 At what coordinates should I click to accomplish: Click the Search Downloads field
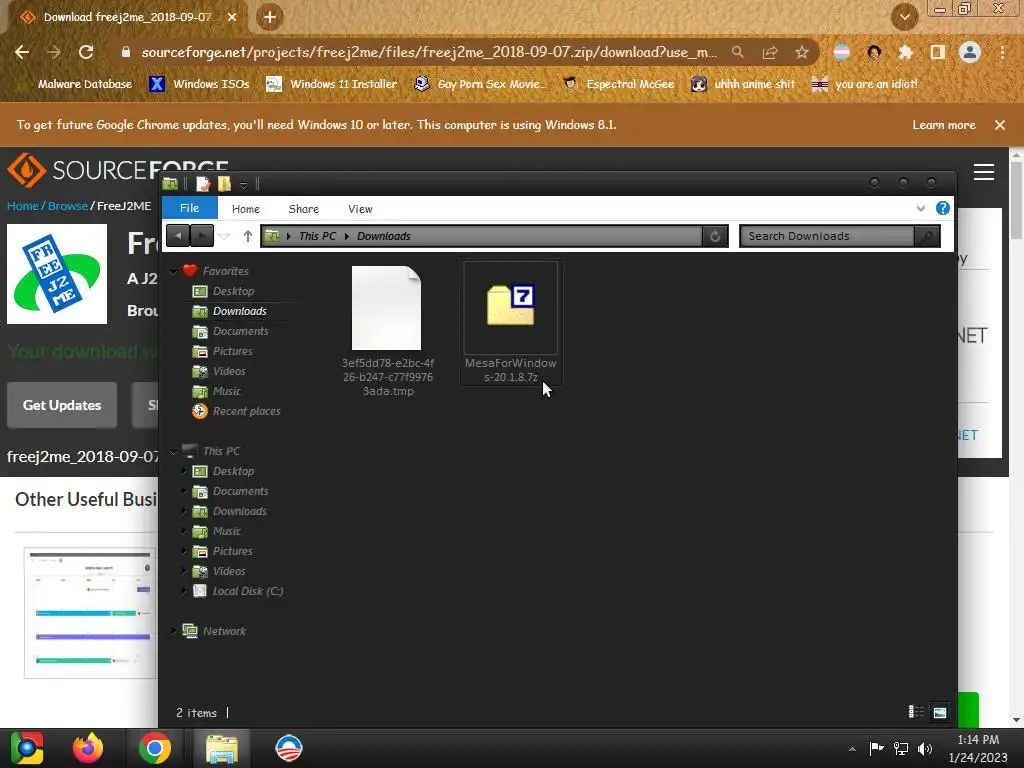(x=826, y=236)
